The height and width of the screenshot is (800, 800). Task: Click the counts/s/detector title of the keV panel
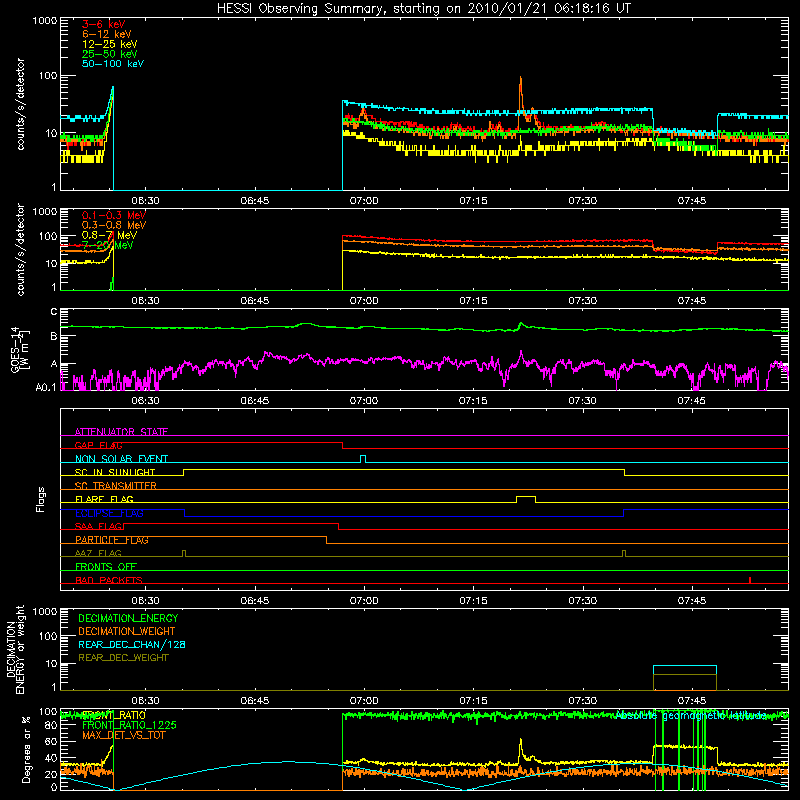20,104
